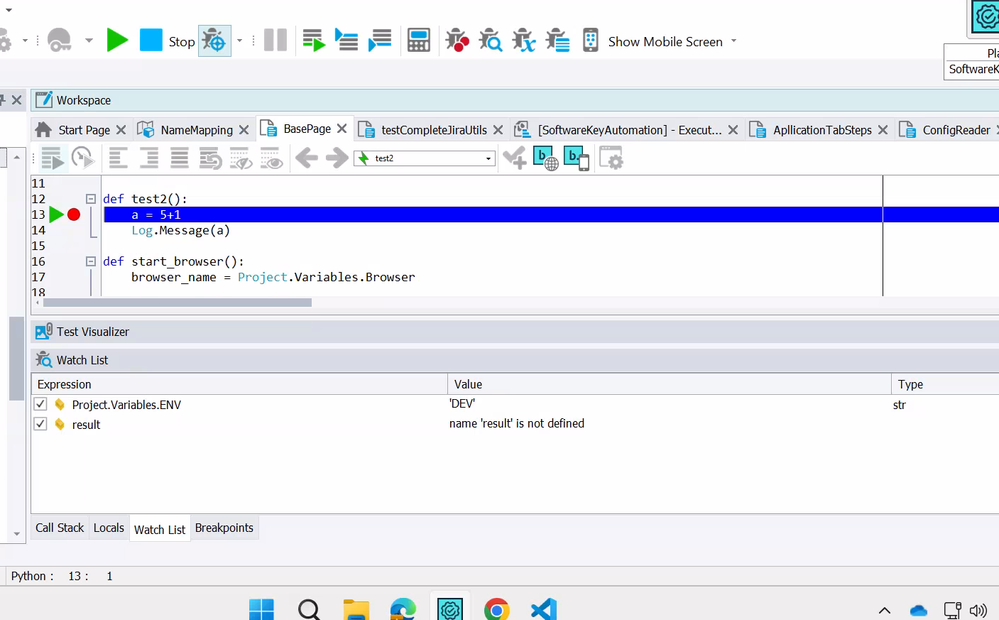Toggle the Enable Debugging bug icon
Viewport: 999px width, 620px height.
pyautogui.click(x=214, y=41)
